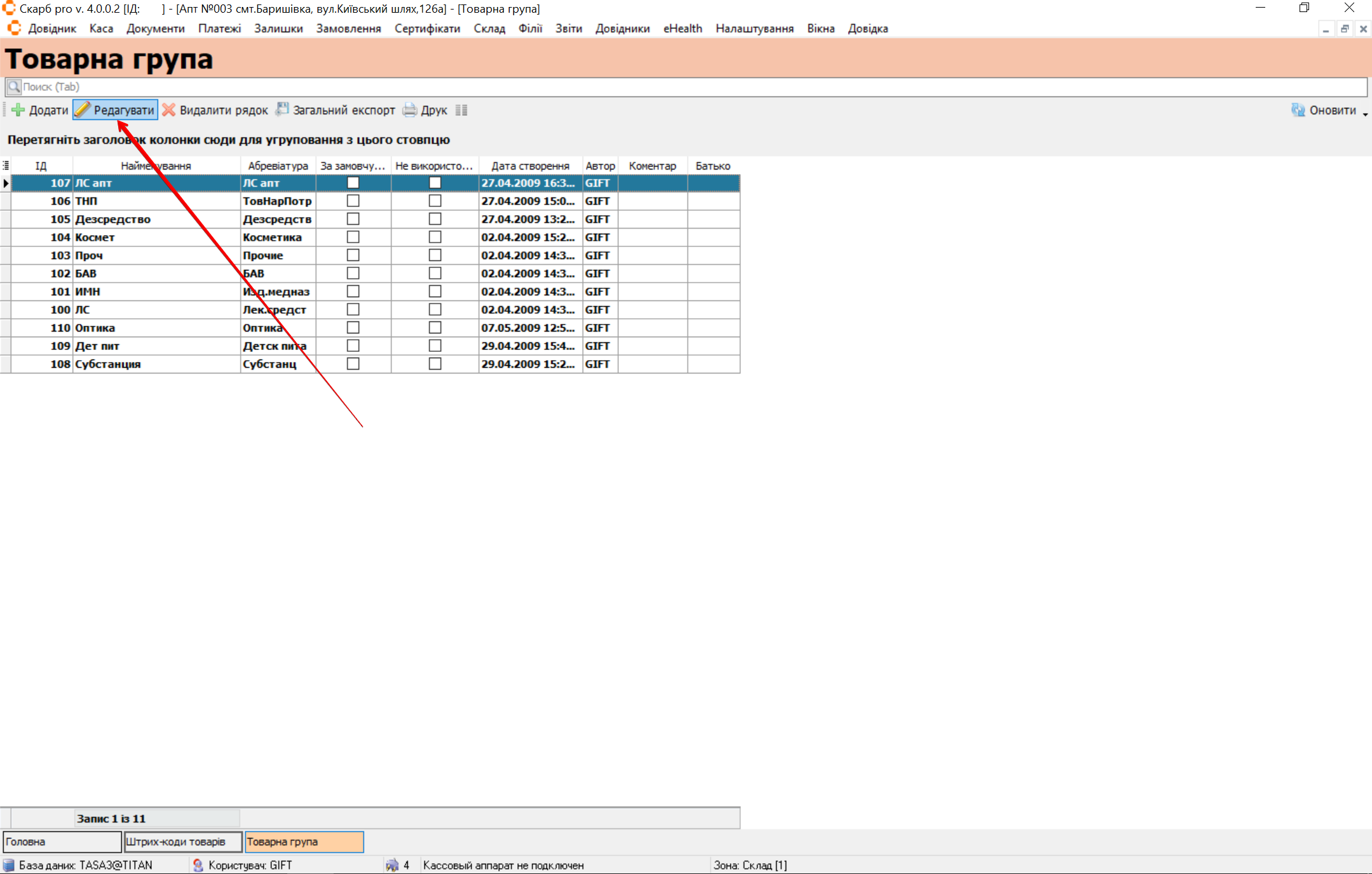
Task: Expand the dropdown arrow beside Оновити
Action: 1365,113
